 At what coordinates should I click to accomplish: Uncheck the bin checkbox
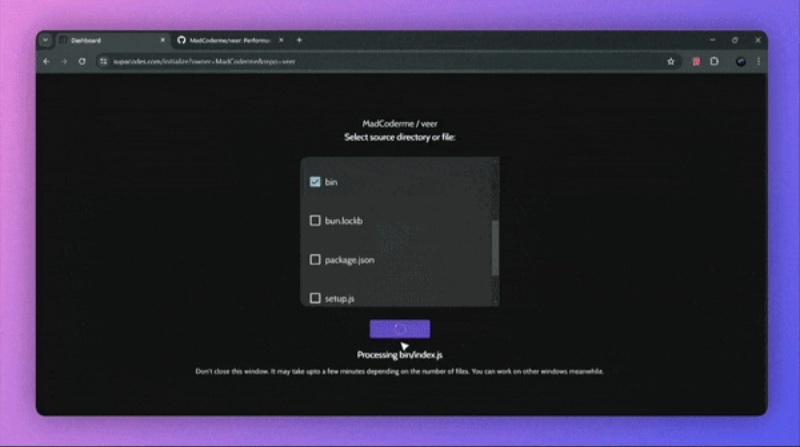tap(315, 182)
